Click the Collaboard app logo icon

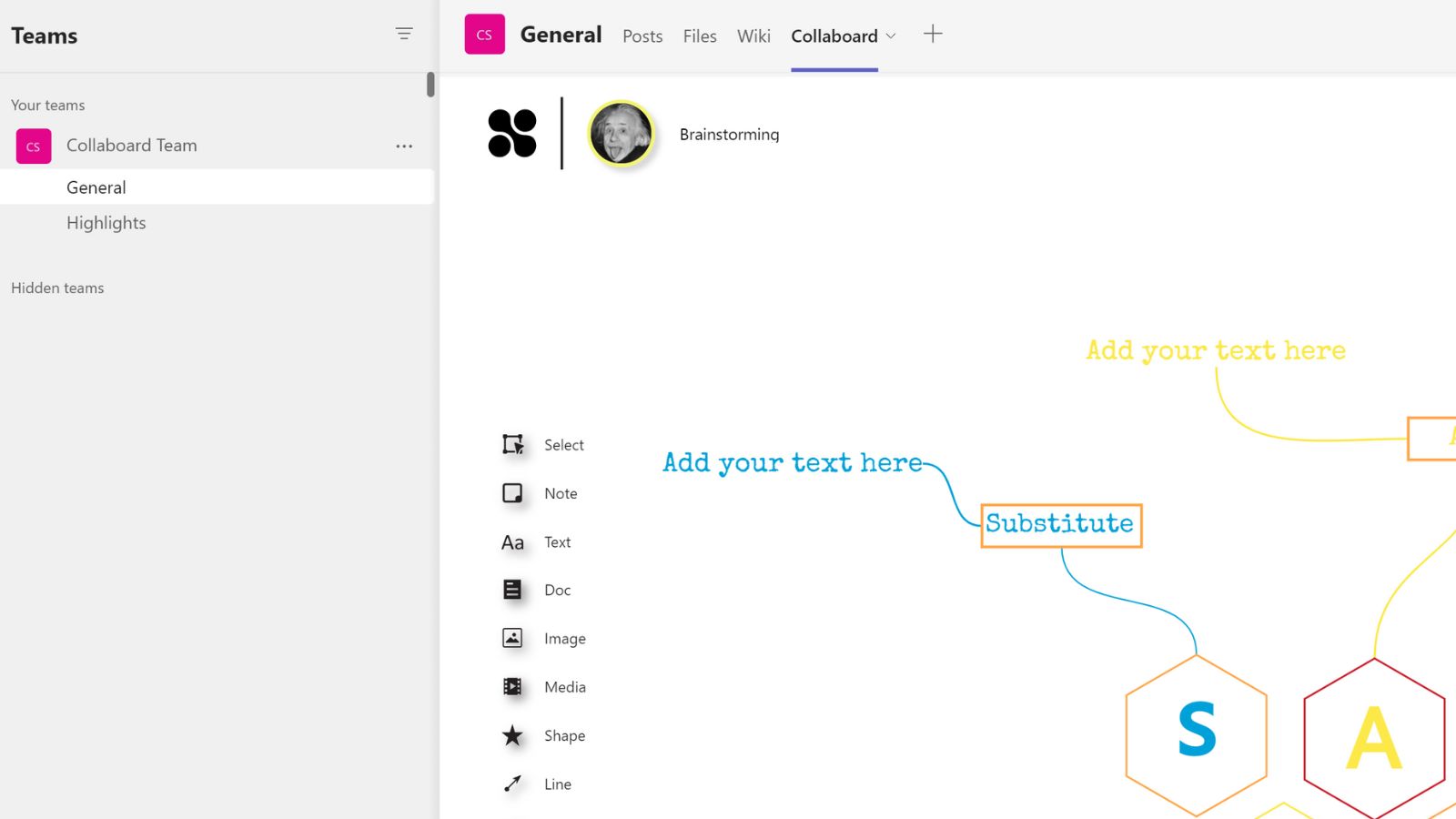(x=512, y=134)
